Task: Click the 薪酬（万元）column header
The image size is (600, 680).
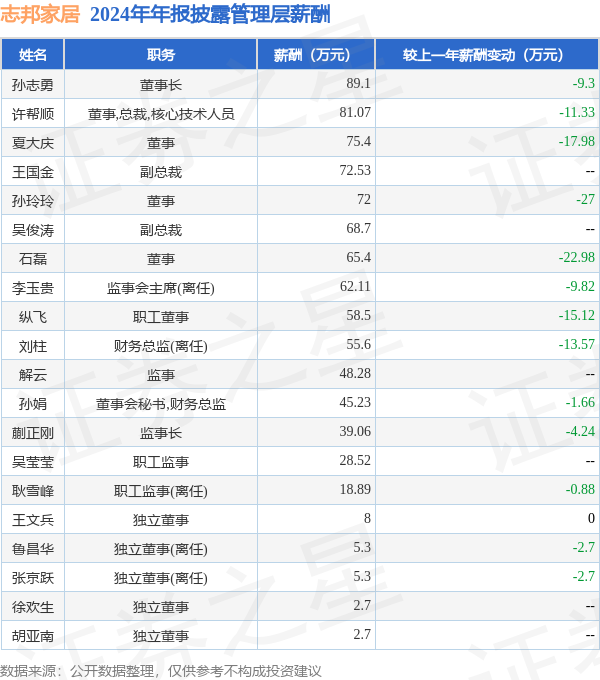Action: pyautogui.click(x=316, y=55)
